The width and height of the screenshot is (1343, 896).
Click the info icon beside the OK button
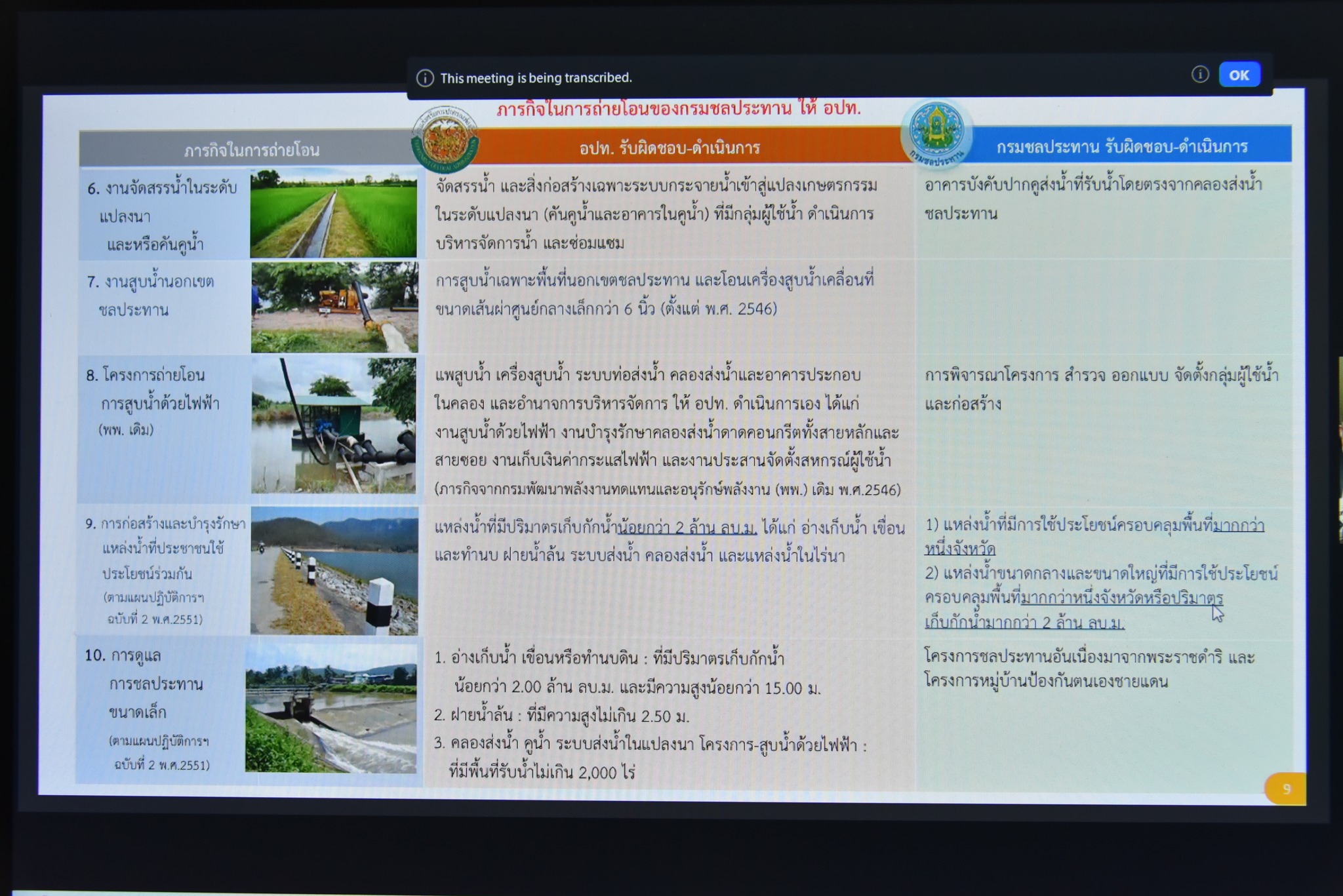(1199, 74)
